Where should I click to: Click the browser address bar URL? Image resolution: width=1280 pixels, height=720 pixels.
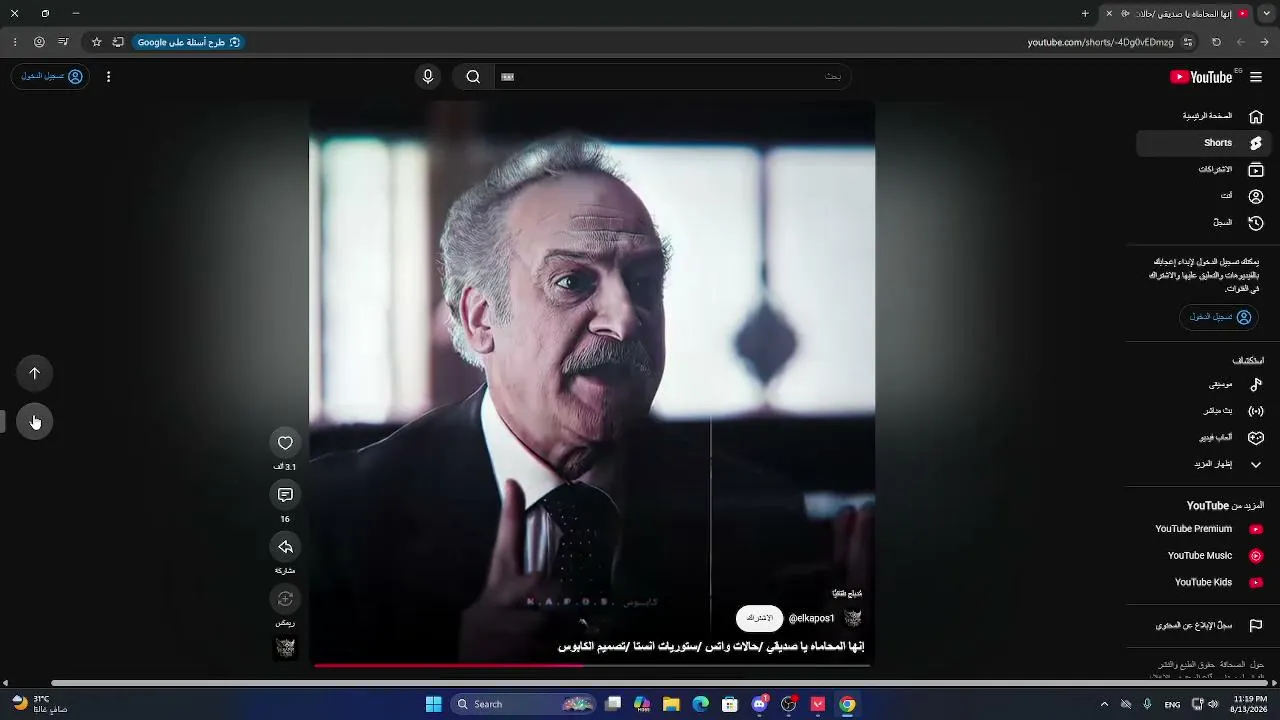tap(1100, 42)
